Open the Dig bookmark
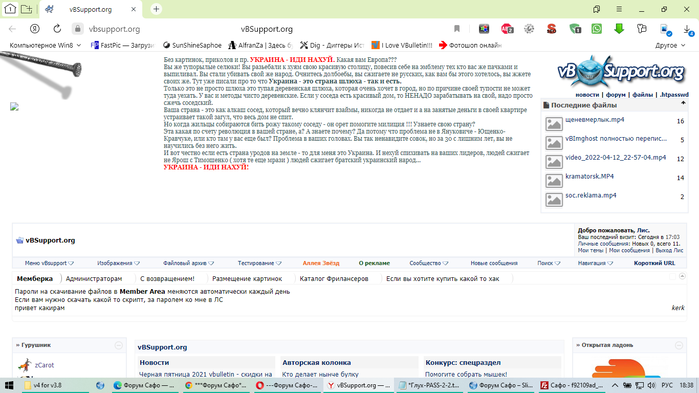This screenshot has height=393, width=699. tap(332, 45)
